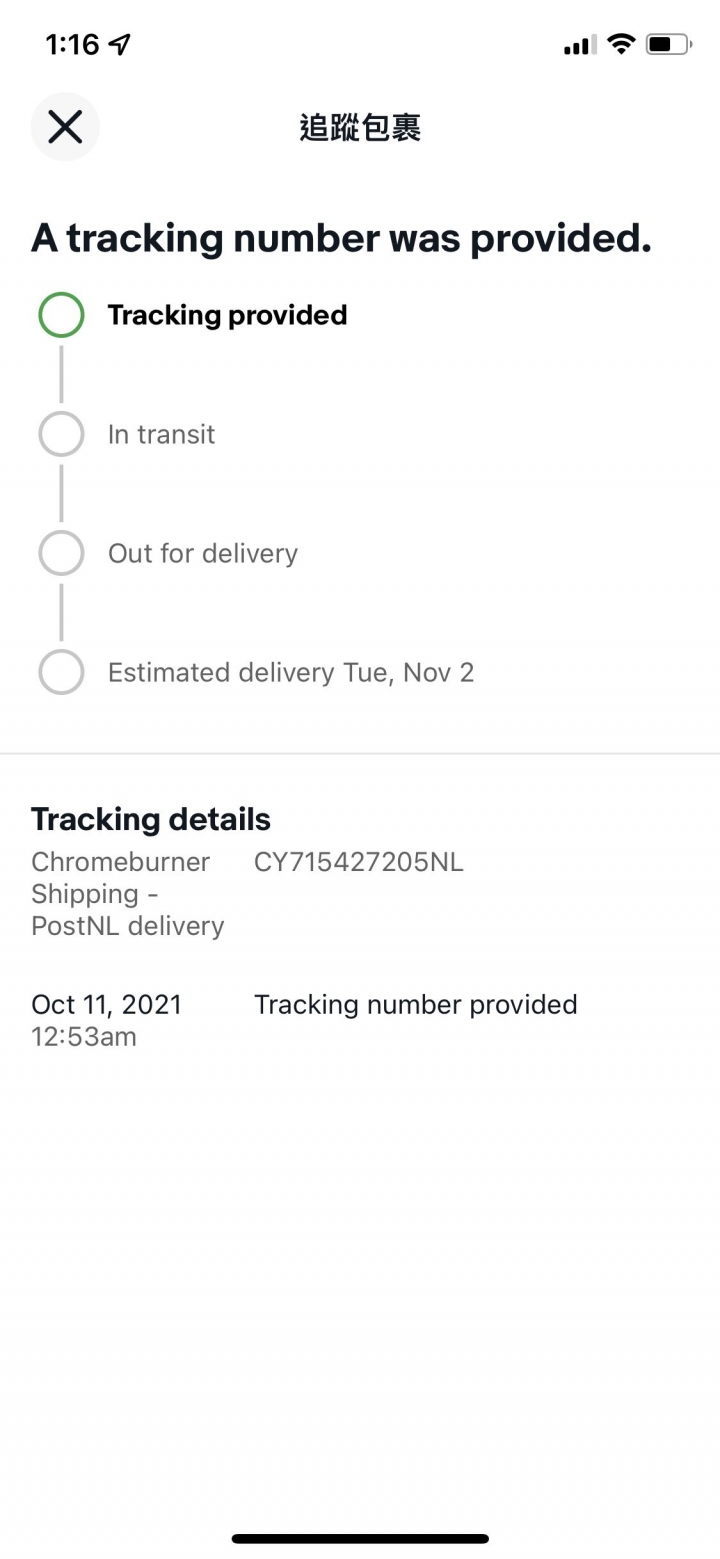Tap the Tracking number provided event entry
Image resolution: width=720 pixels, height=1559 pixels.
415,1004
